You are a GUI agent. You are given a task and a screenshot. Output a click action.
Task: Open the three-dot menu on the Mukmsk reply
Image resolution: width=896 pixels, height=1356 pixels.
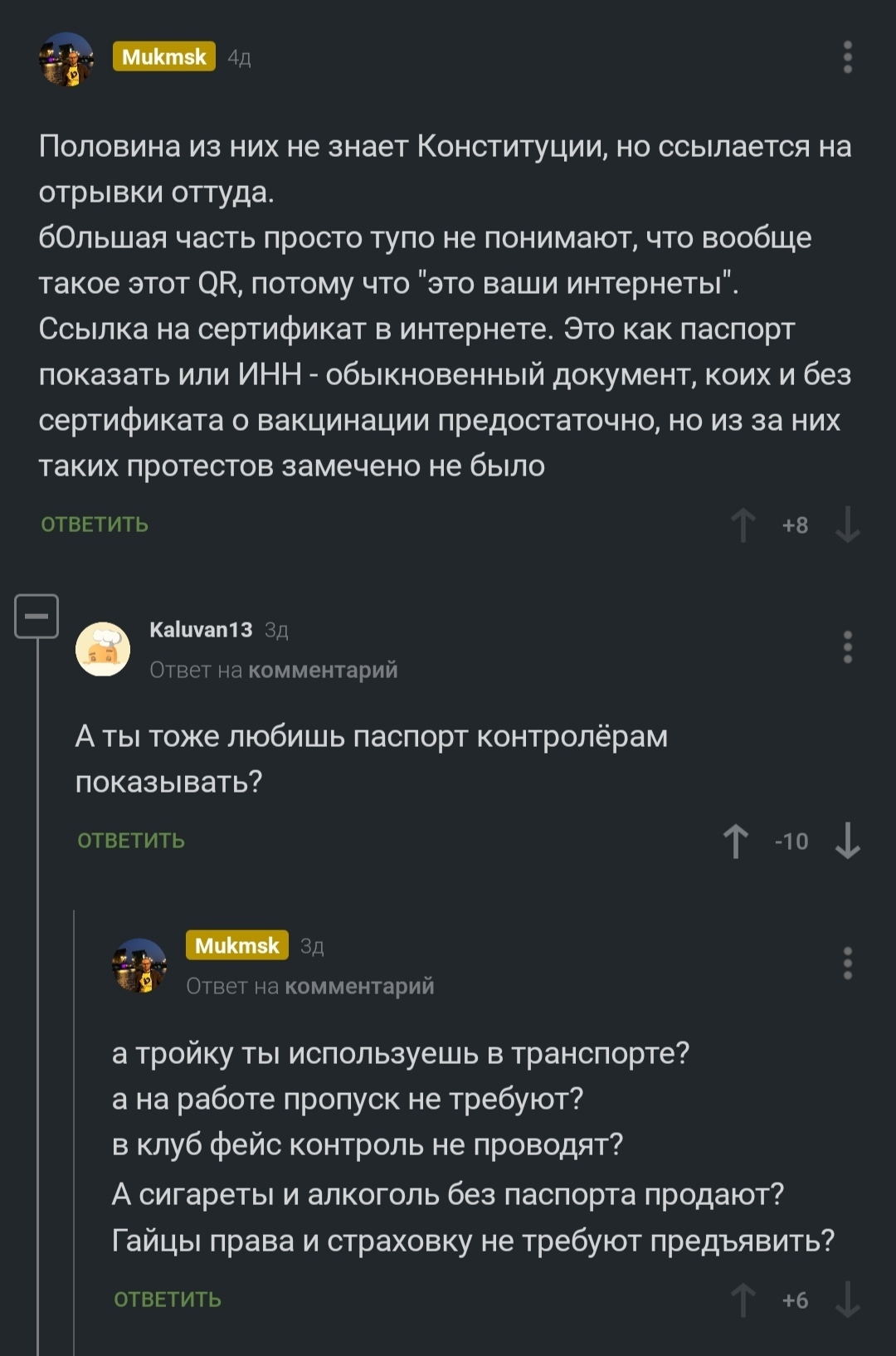[847, 963]
